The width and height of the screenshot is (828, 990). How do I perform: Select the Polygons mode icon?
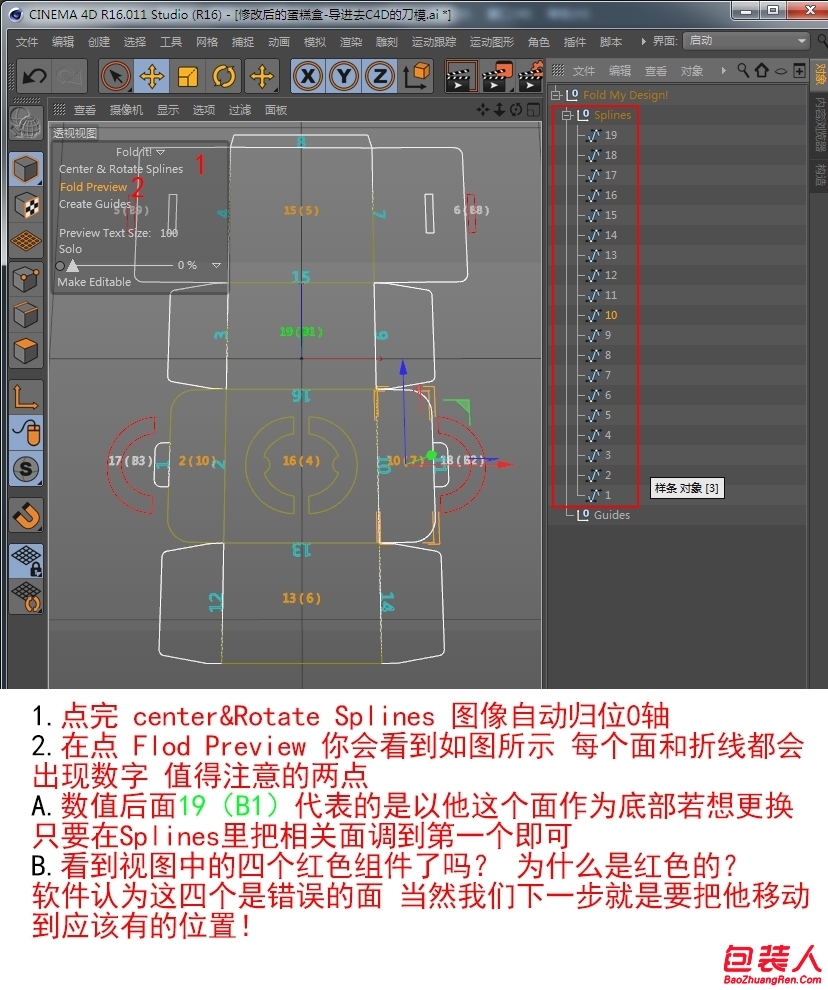tap(26, 351)
